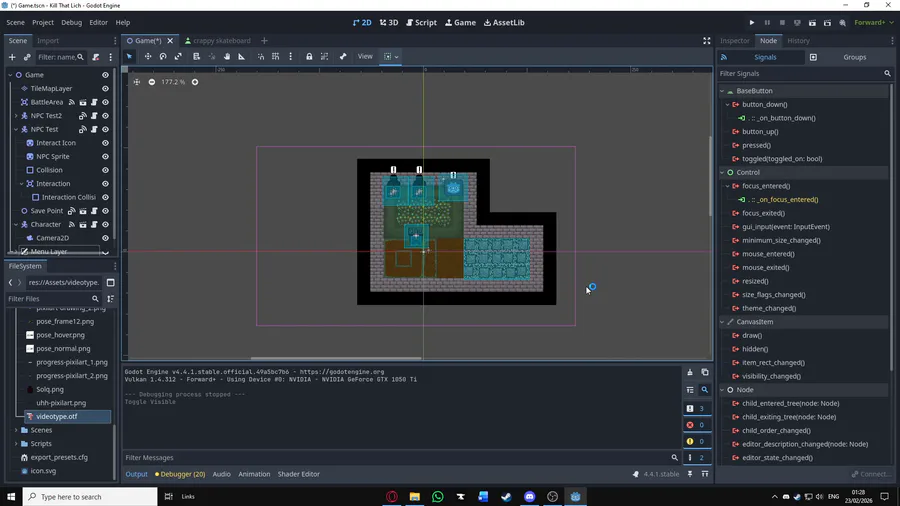The image size is (900, 506).
Task: Expand the Scenes folder in FileSystem
Action: click(x=16, y=430)
